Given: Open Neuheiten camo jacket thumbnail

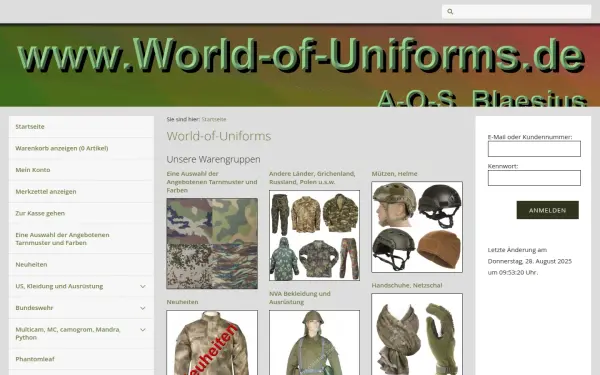Looking at the screenshot, I should [x=212, y=342].
